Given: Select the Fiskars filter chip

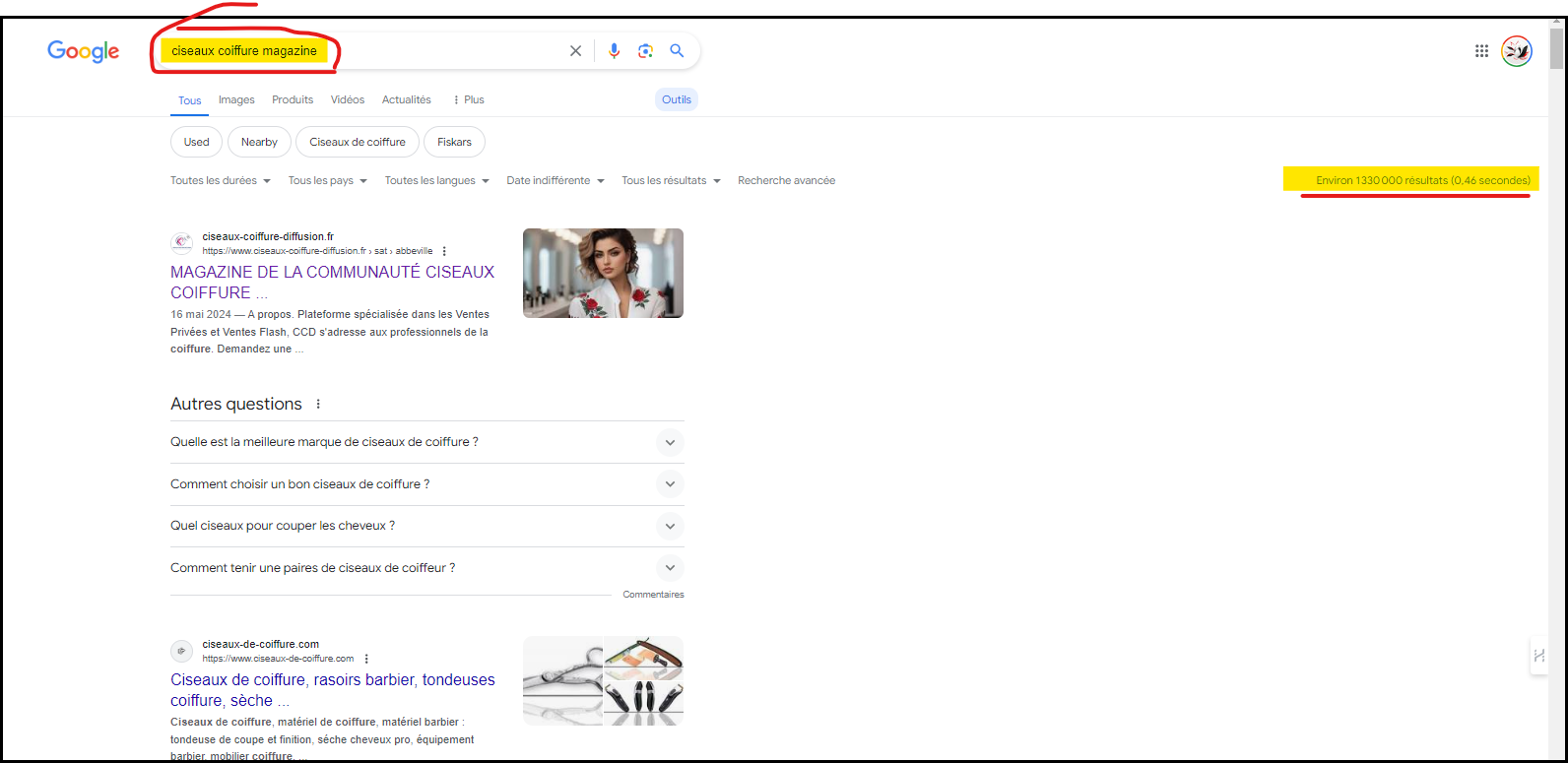Looking at the screenshot, I should click(454, 142).
